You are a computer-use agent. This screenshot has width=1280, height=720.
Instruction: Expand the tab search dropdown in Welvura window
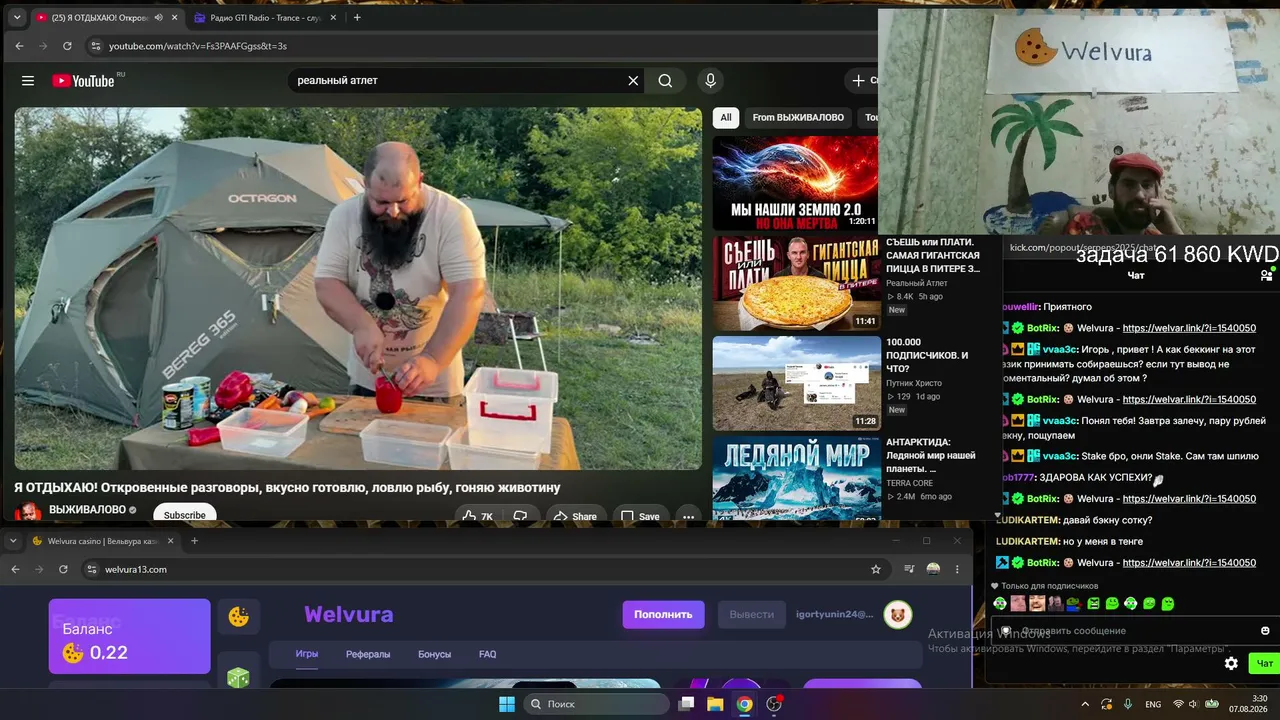click(x=12, y=541)
